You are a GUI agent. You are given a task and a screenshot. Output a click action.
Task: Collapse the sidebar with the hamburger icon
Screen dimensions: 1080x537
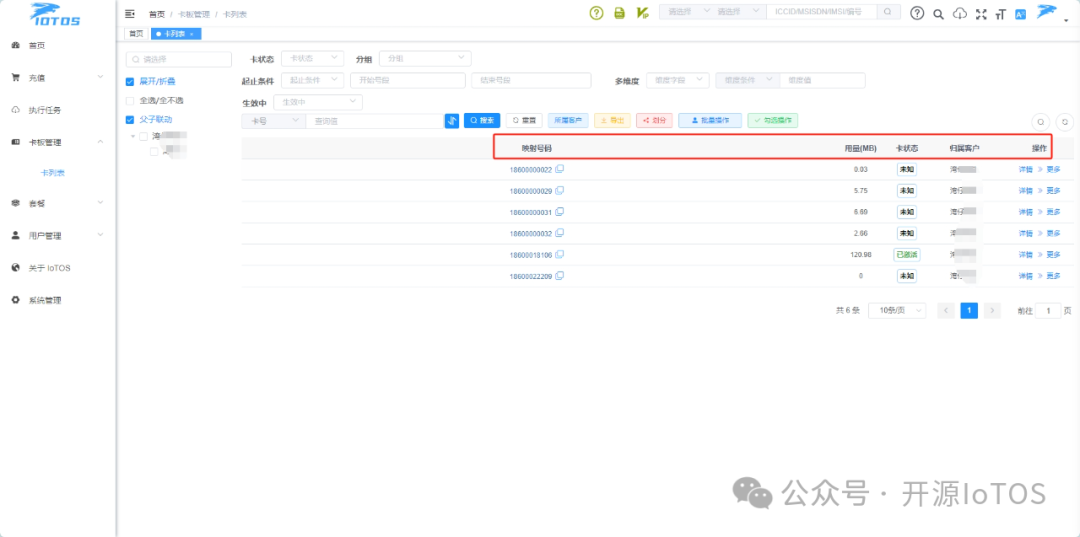click(129, 13)
